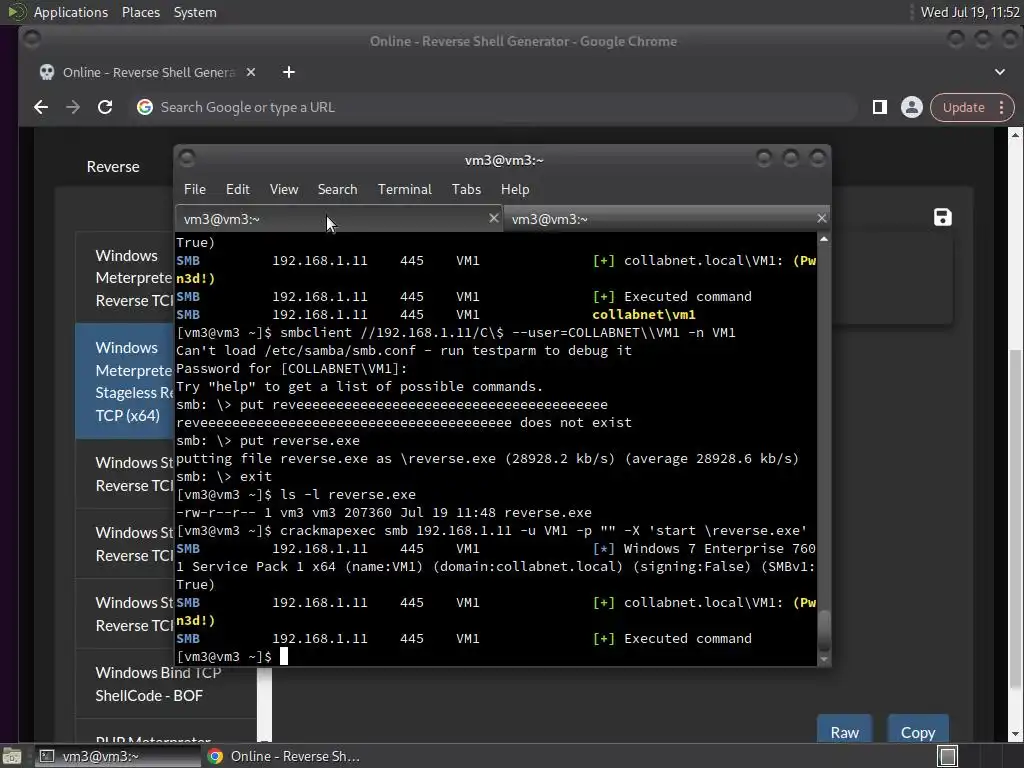Image resolution: width=1024 pixels, height=768 pixels.
Task: Click the clock showing Wed Jul 19
Action: (970, 12)
